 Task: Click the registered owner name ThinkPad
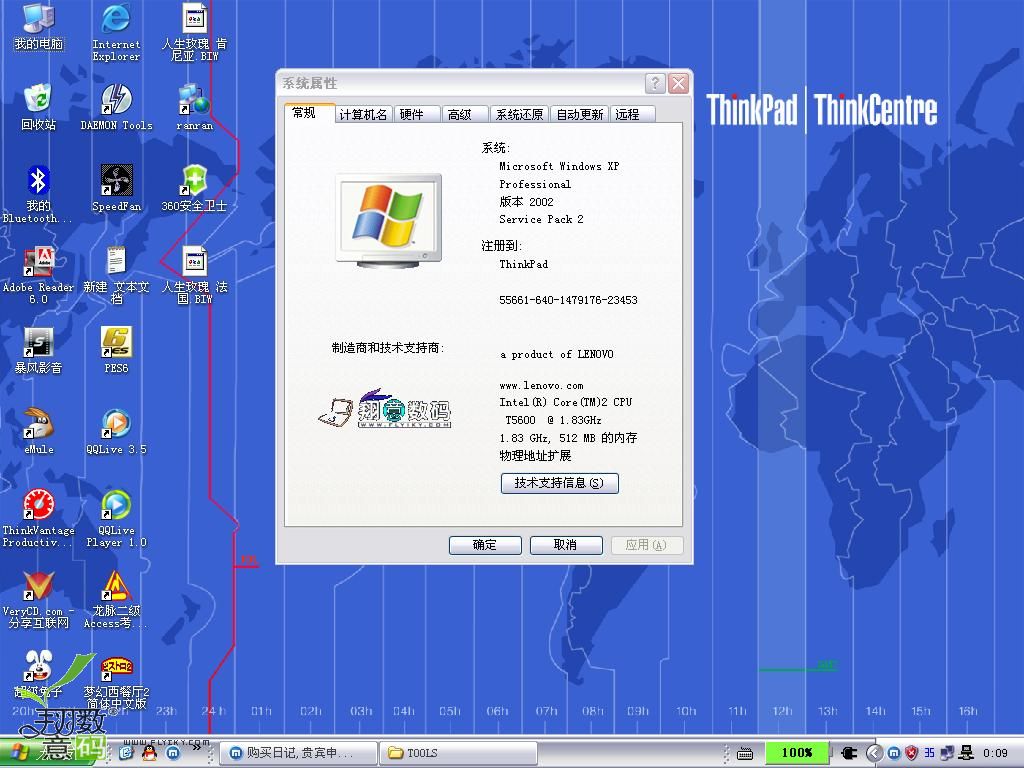tap(524, 264)
